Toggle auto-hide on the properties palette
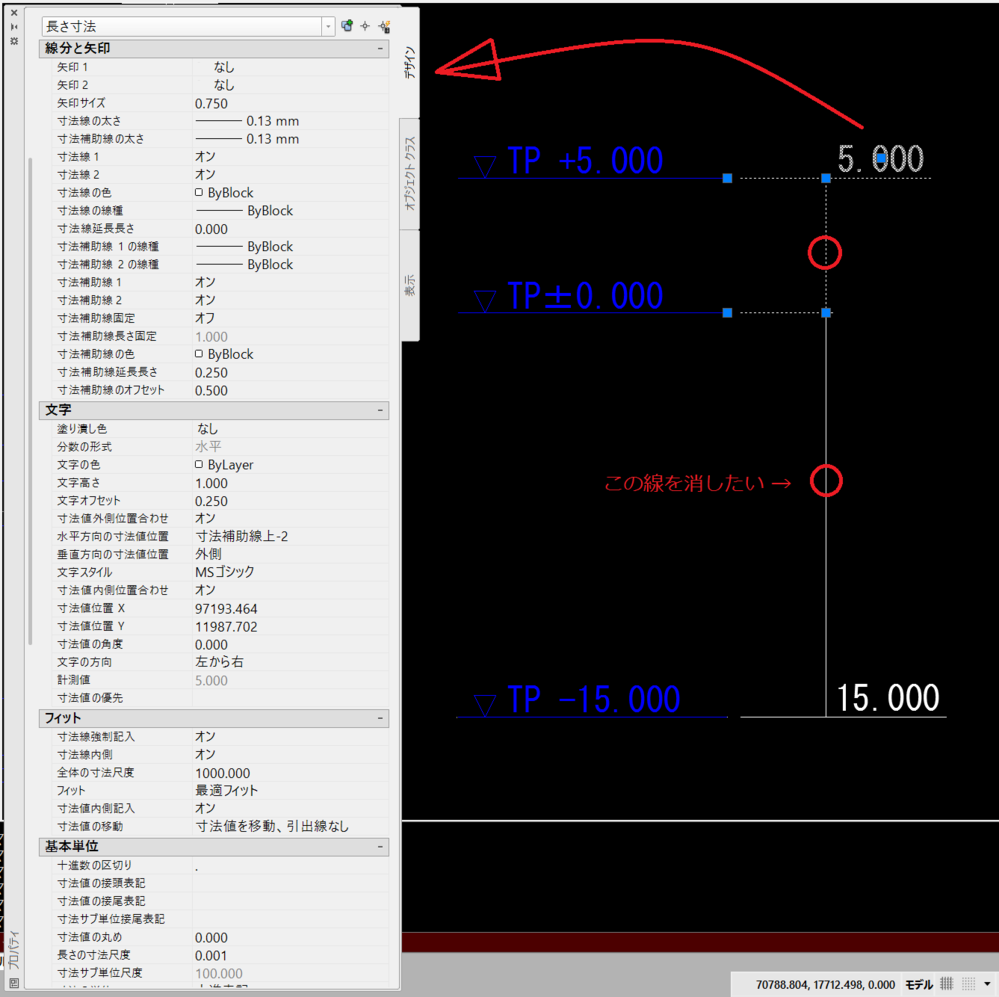 (x=14, y=27)
